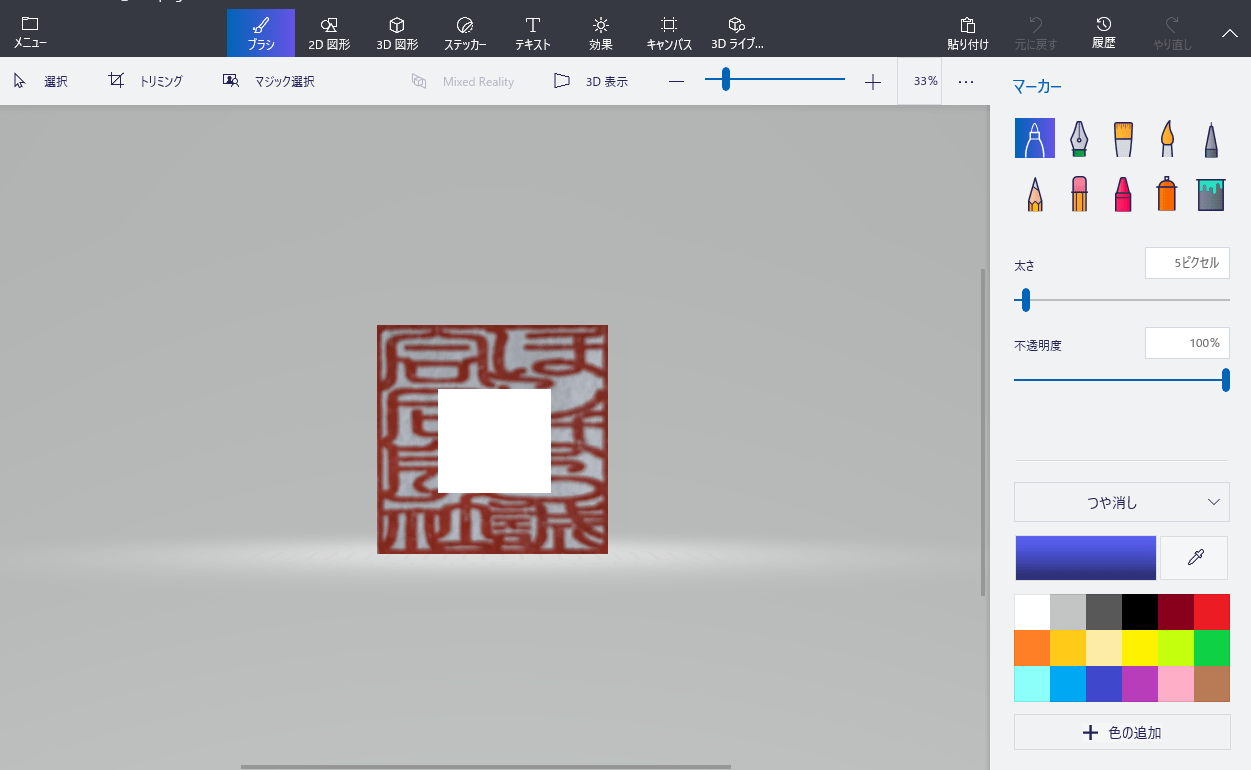Screen dimensions: 1251x770
Task: Open the テキスト tab
Action: pyautogui.click(x=533, y=32)
